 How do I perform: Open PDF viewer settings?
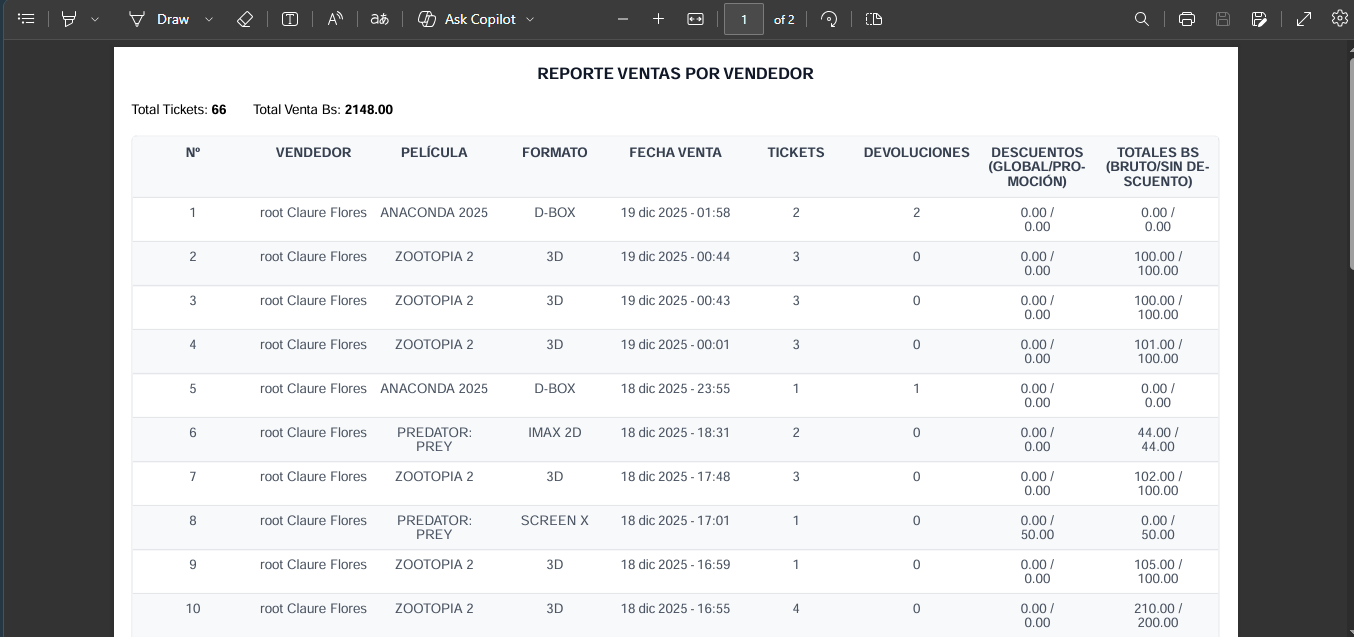click(x=1339, y=18)
